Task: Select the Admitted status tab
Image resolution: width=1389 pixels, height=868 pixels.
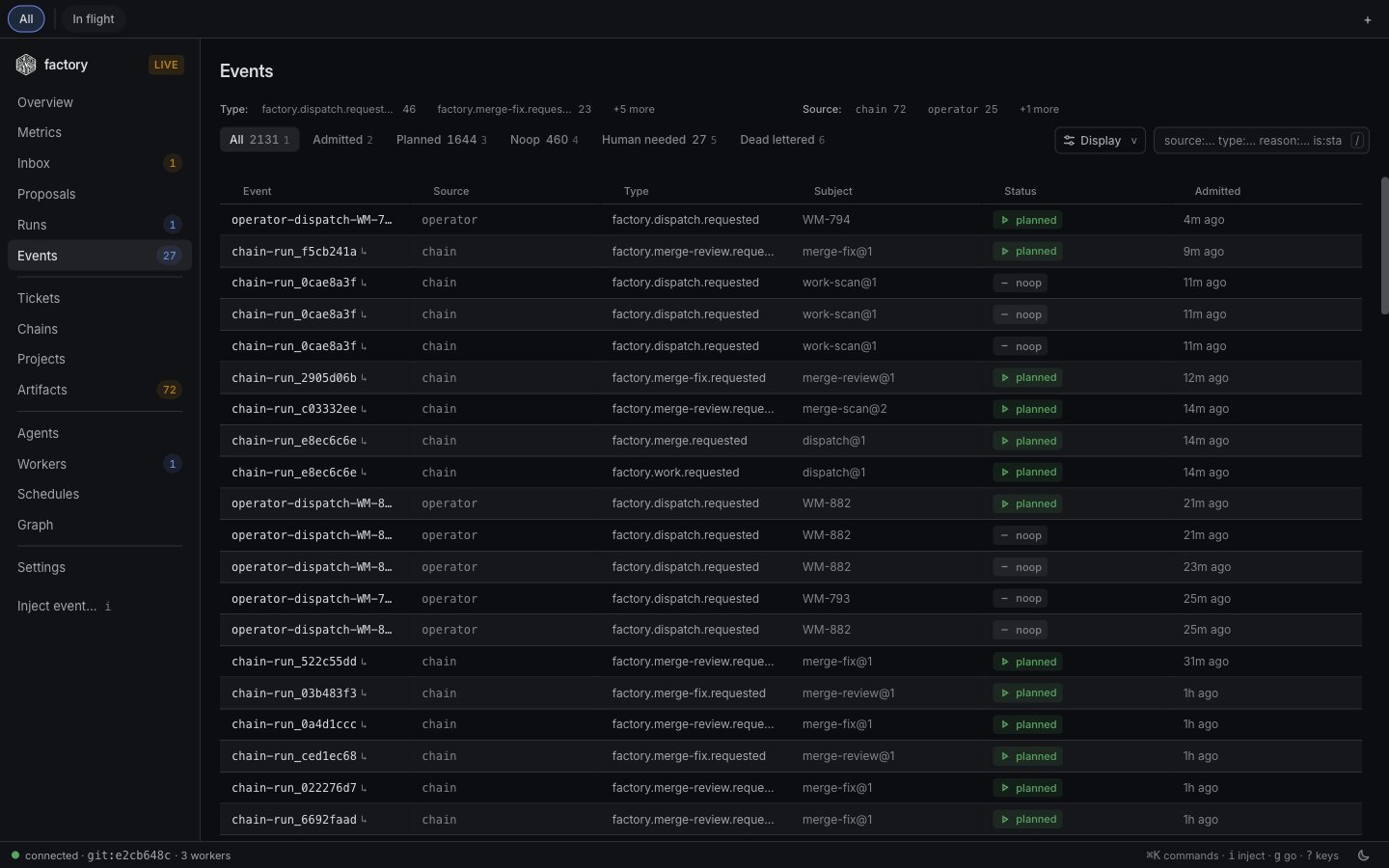Action: click(342, 140)
